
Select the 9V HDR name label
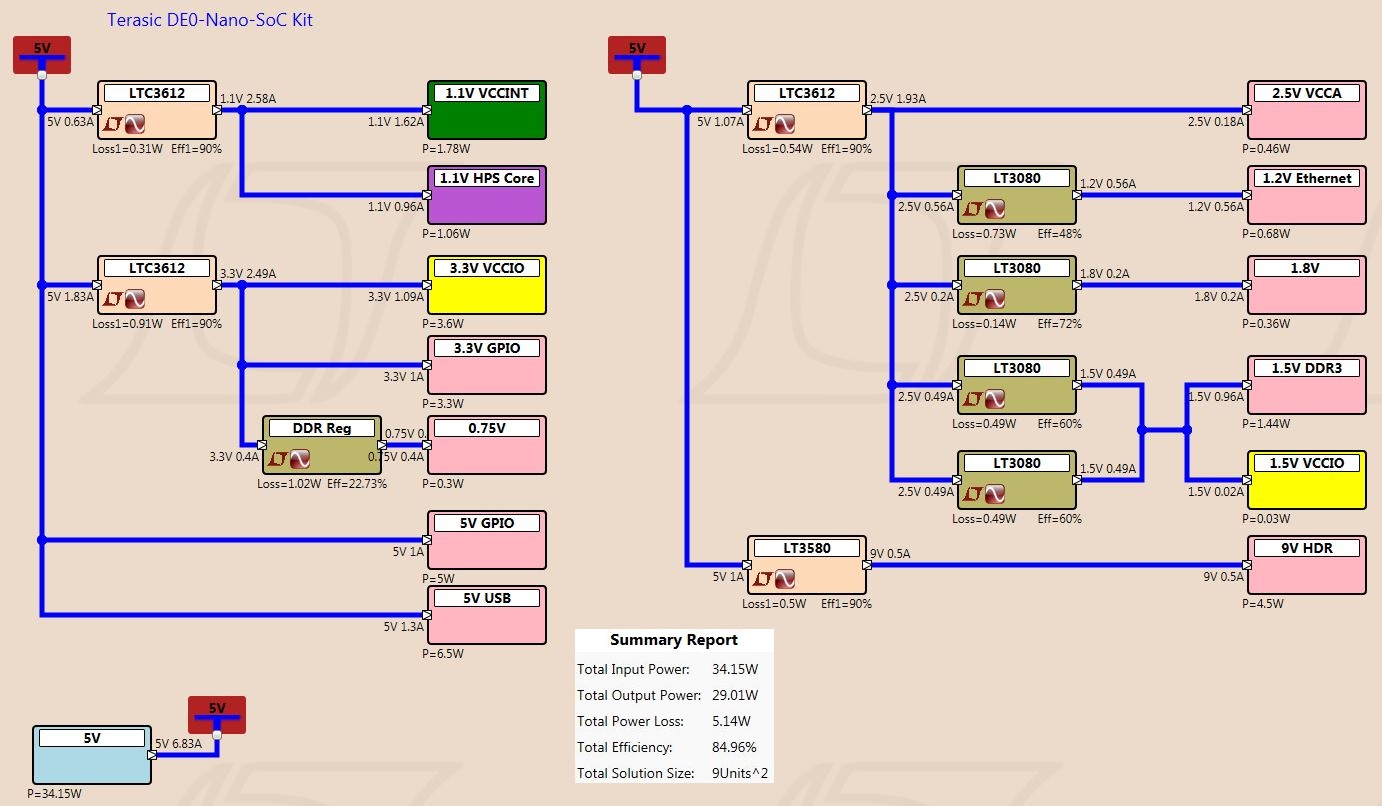[x=1307, y=547]
